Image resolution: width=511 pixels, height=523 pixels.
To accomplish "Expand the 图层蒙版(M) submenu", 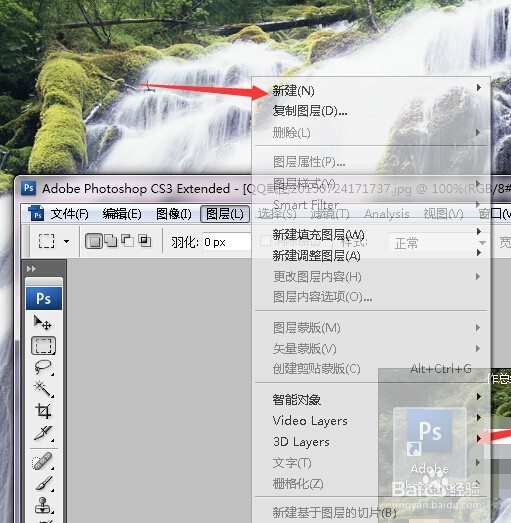I will coord(371,328).
